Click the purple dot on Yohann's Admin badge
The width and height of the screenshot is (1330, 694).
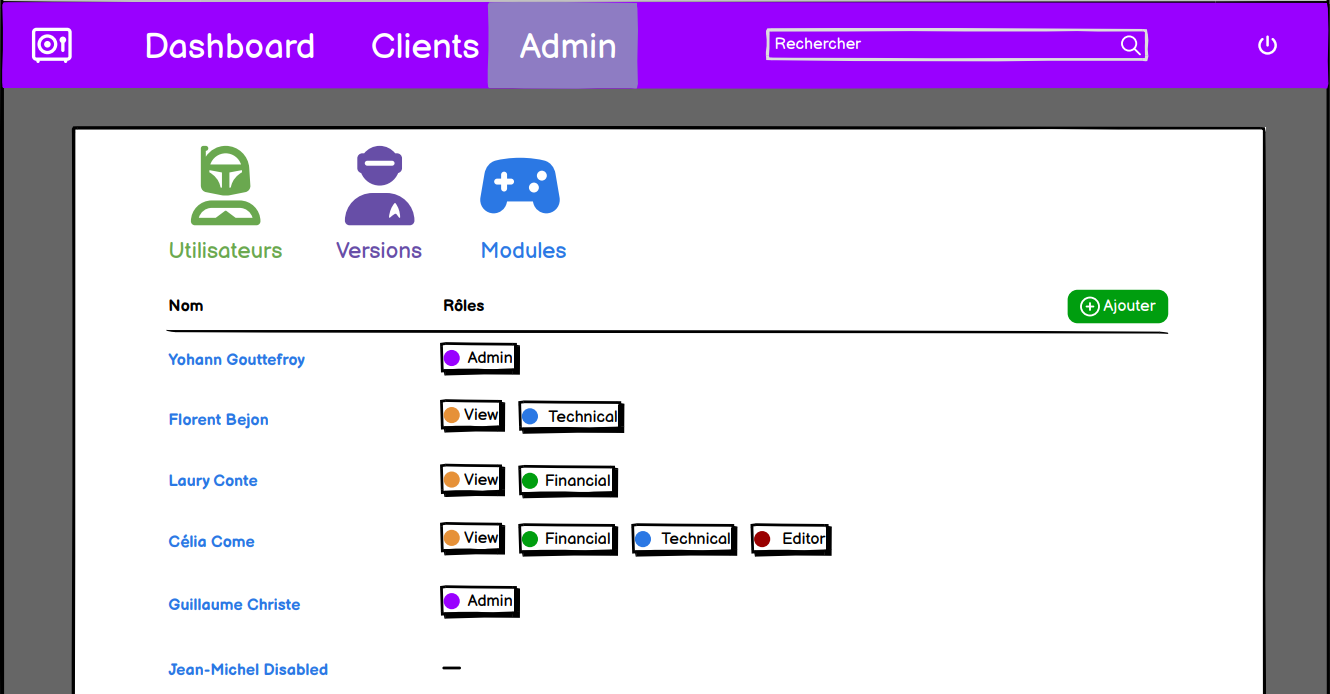coord(452,358)
